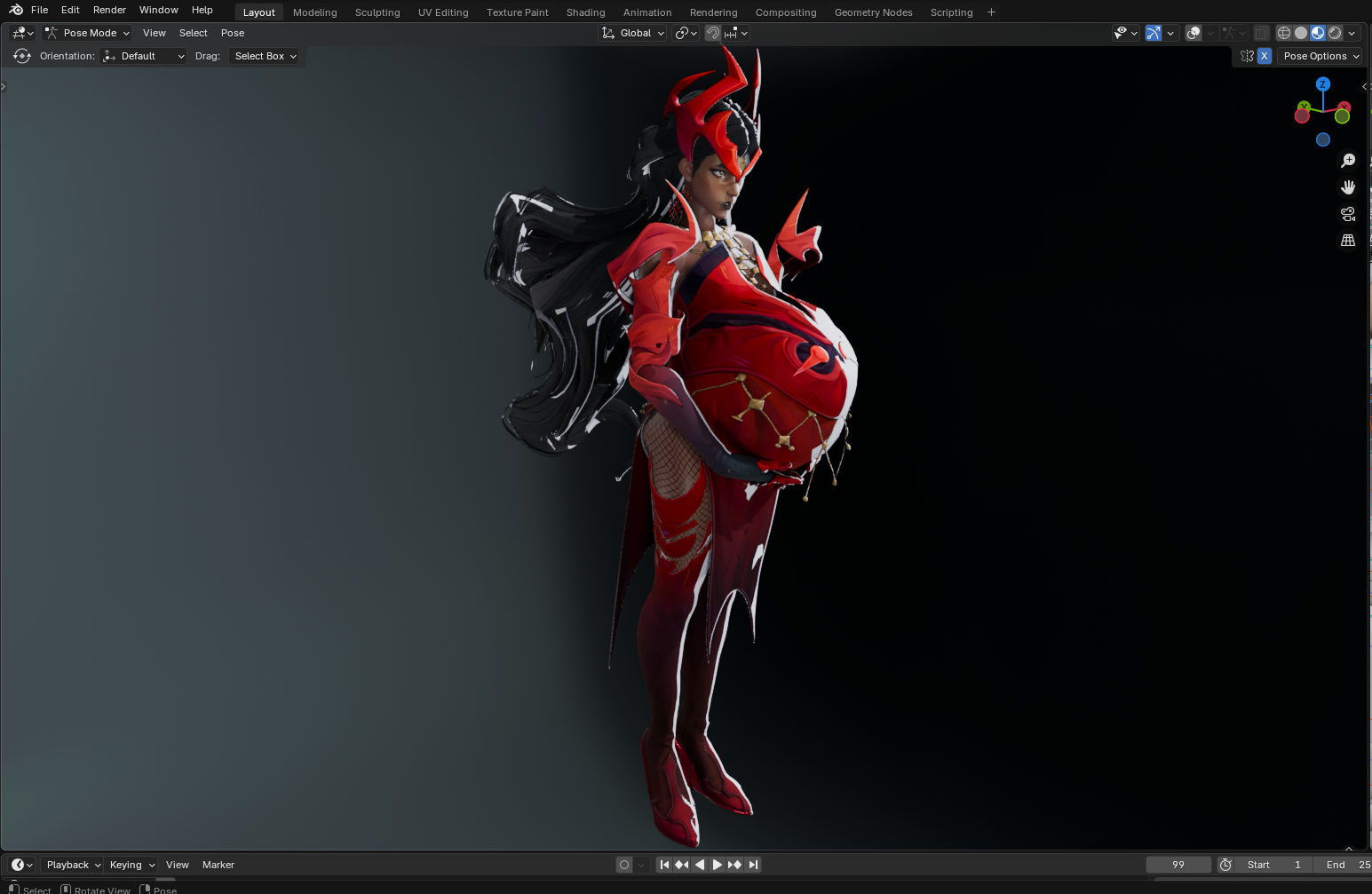Open the transform pivot point menu
The width and height of the screenshot is (1372, 894).
click(686, 33)
